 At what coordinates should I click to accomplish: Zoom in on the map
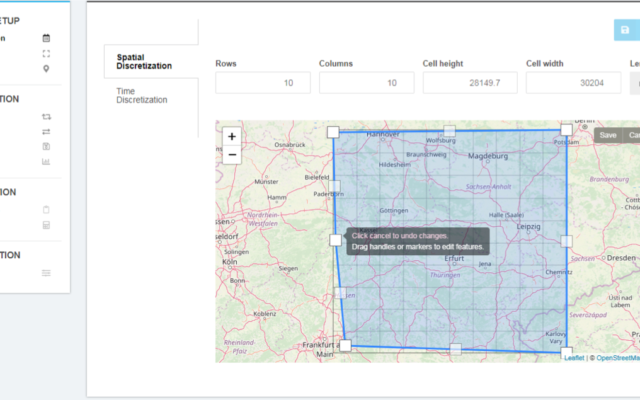point(232,136)
